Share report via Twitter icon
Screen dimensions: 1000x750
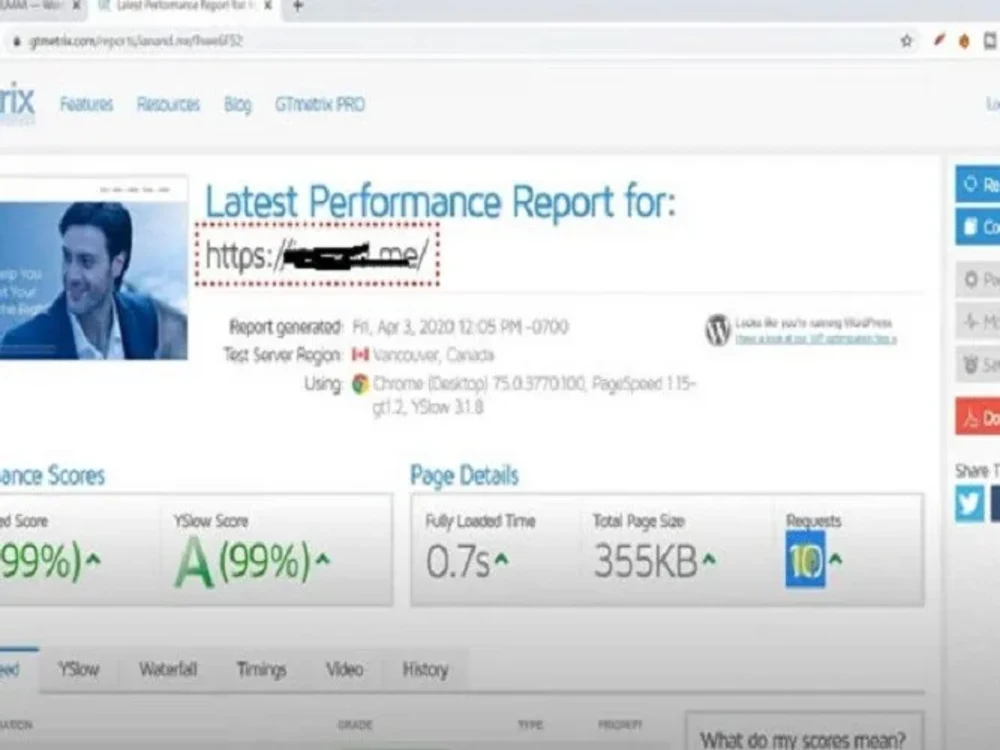pyautogui.click(x=969, y=503)
